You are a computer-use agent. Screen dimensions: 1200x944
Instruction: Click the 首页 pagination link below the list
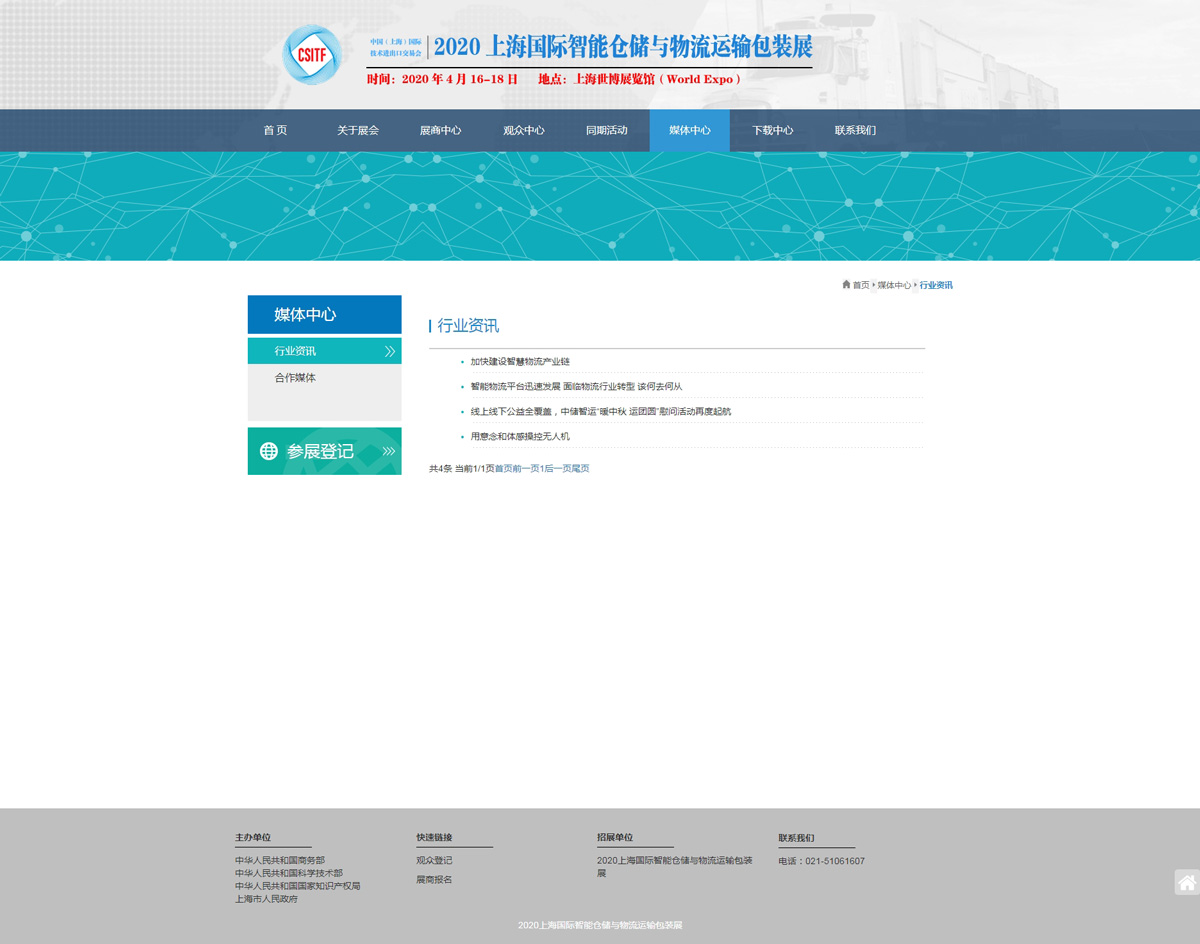[503, 468]
